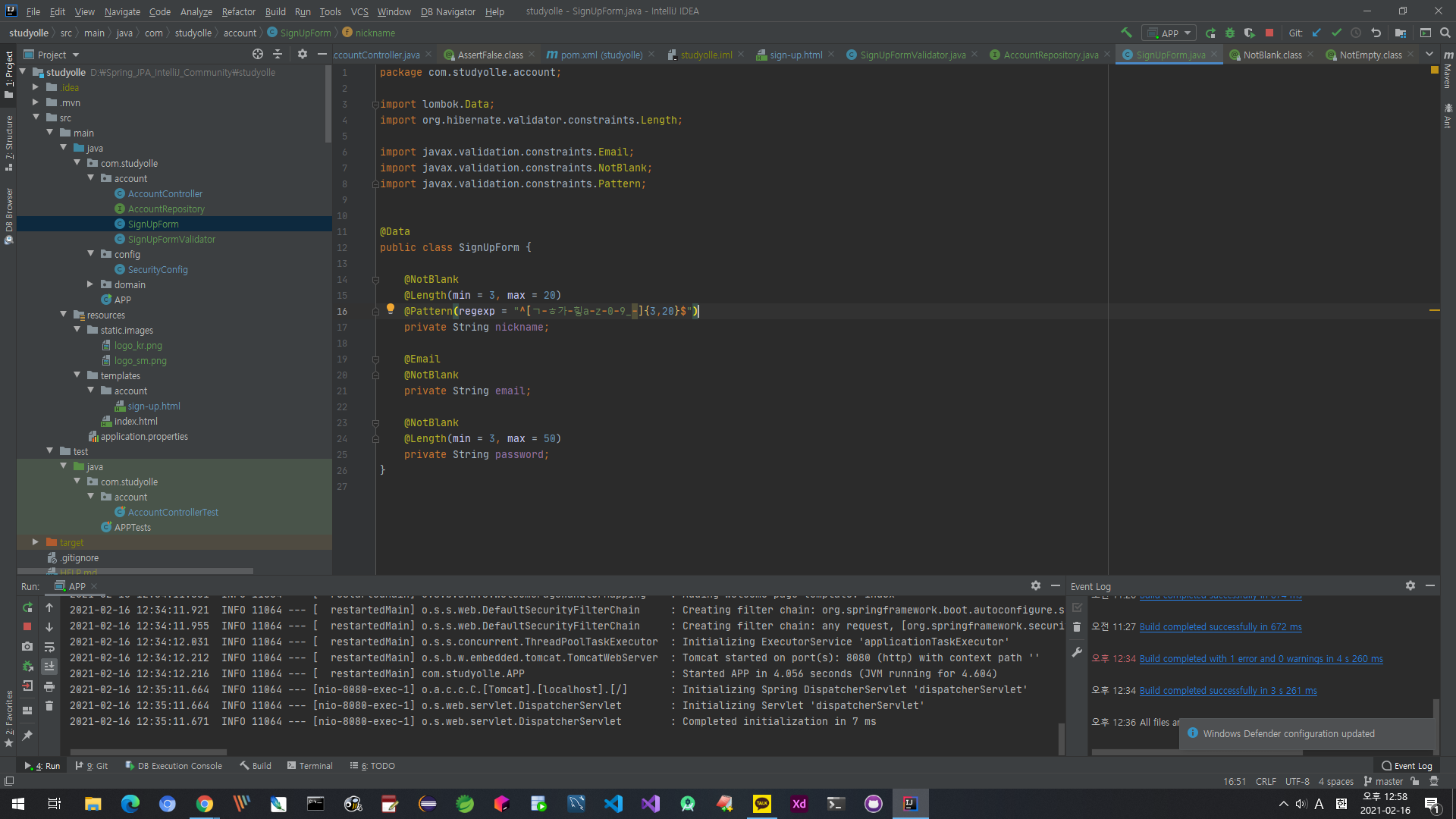
Task: Toggle the pin tab icon in Run panel
Action: point(27,735)
